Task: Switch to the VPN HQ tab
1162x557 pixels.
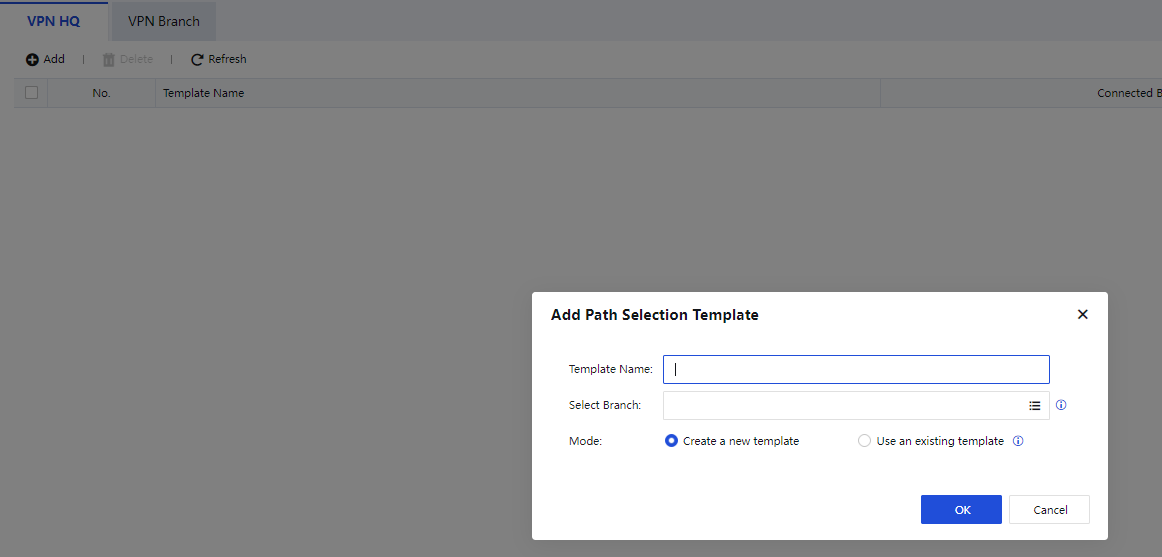Action: click(54, 21)
